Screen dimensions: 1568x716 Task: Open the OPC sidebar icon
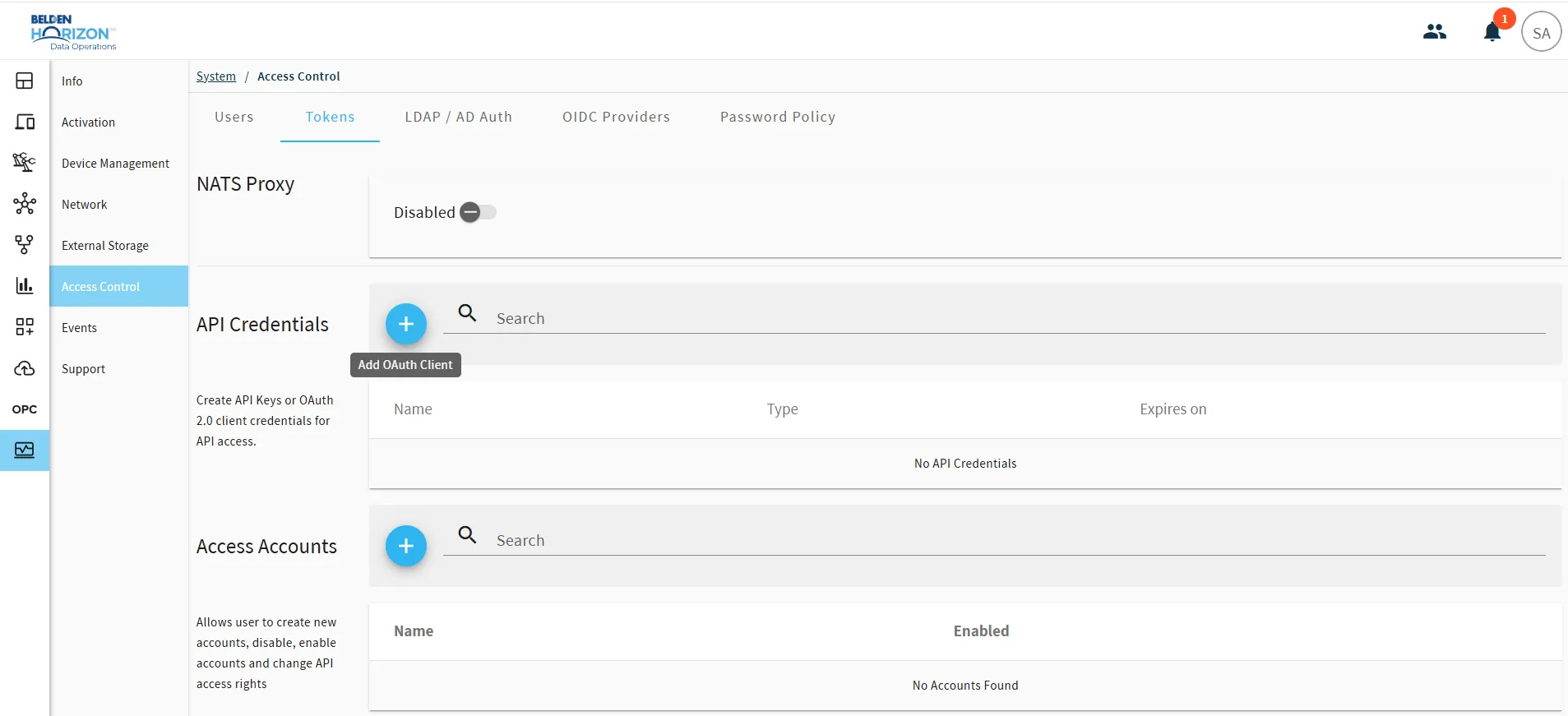(25, 409)
